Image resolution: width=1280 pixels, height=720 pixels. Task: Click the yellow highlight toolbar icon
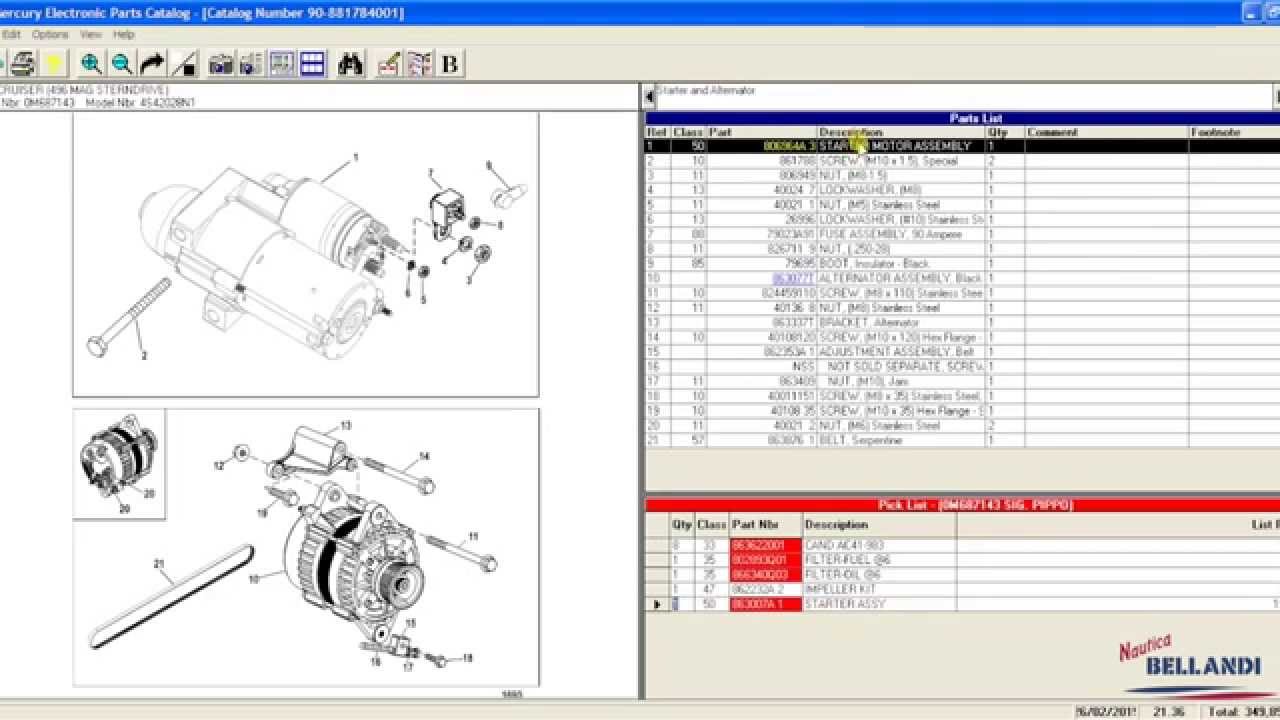tap(54, 64)
